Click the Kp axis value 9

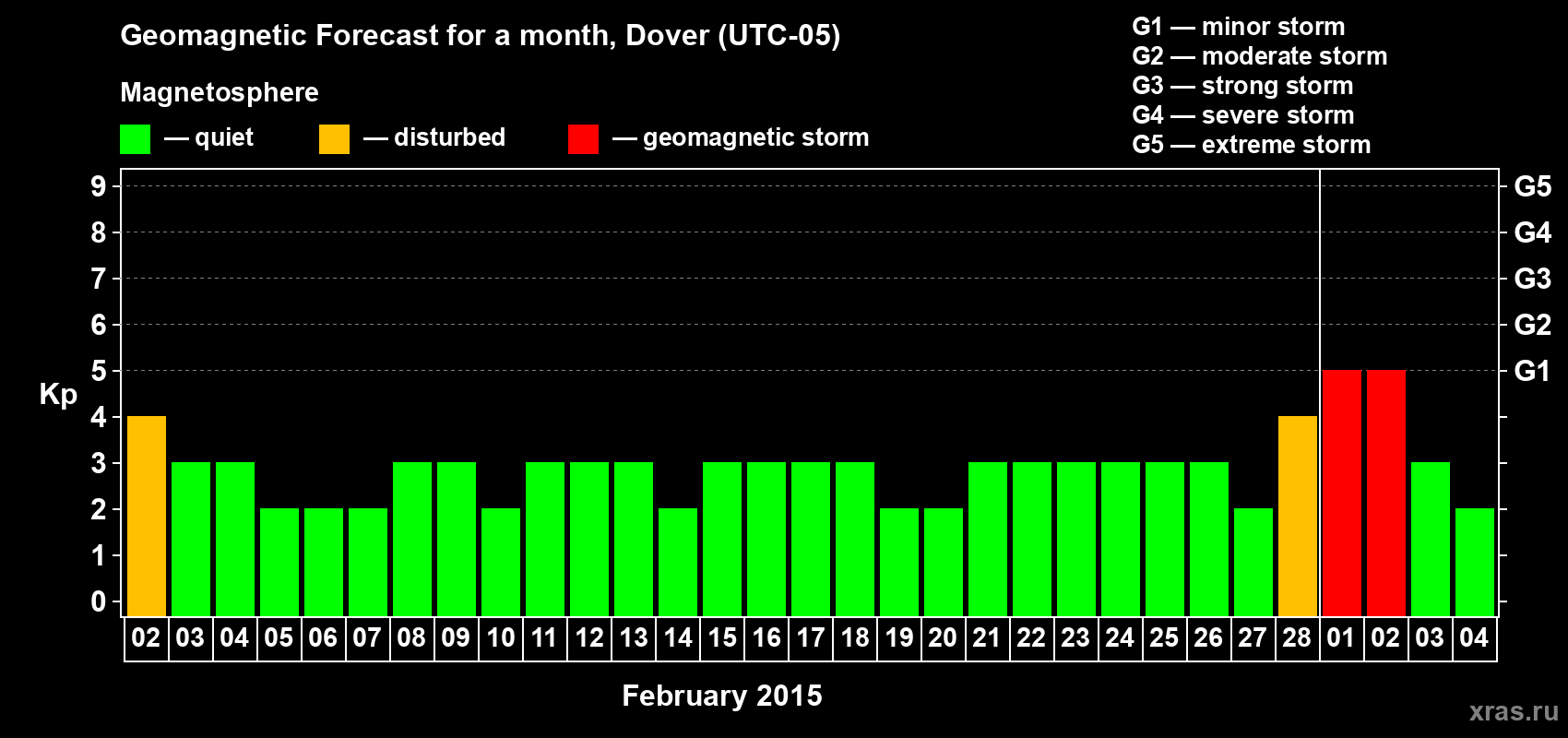coord(99,186)
